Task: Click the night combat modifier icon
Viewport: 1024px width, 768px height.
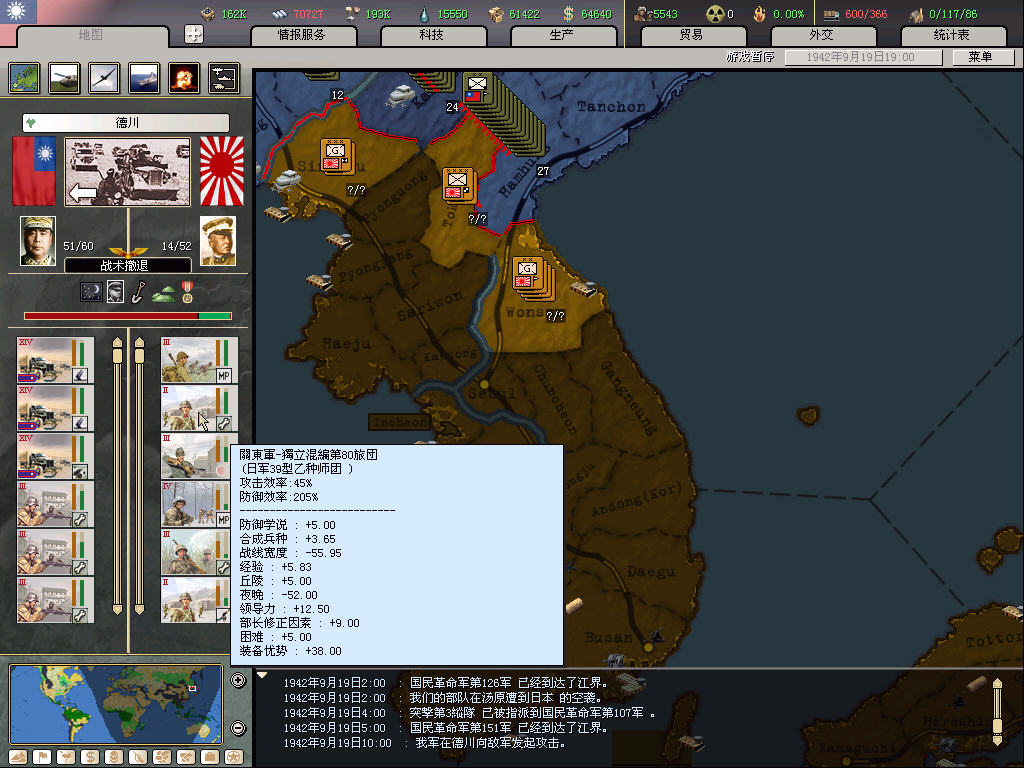Action: (91, 292)
